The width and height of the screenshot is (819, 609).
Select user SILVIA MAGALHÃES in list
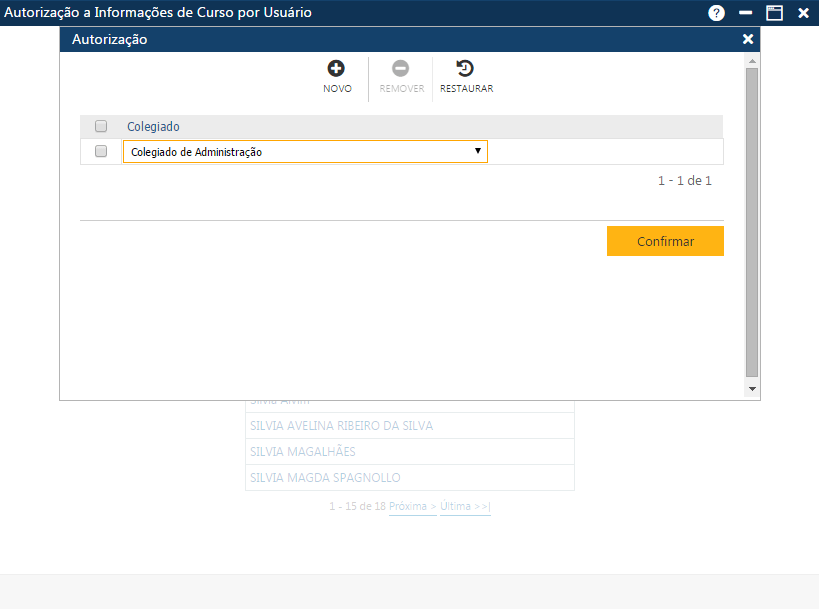click(302, 452)
